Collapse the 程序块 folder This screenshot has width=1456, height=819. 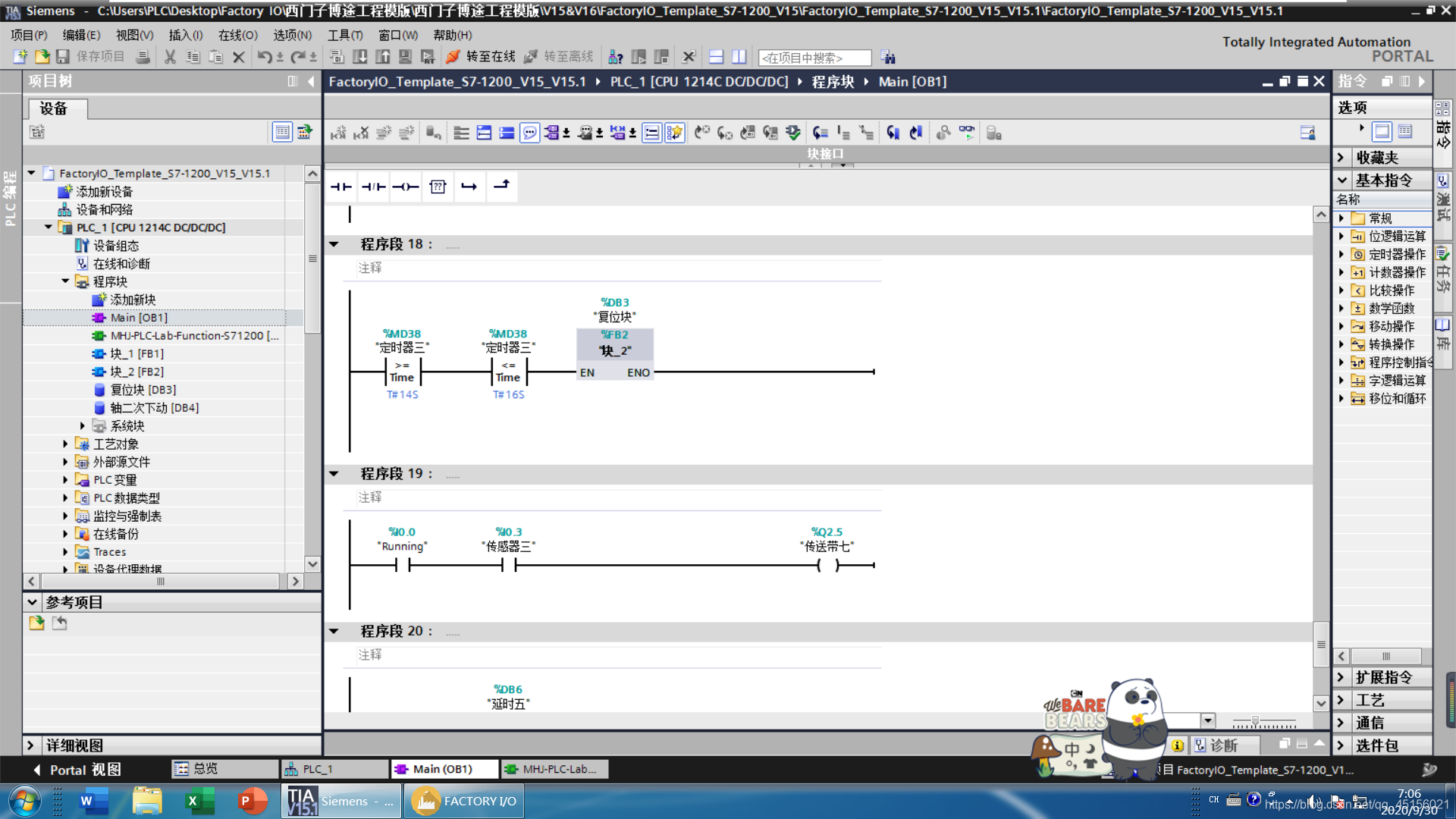(65, 281)
